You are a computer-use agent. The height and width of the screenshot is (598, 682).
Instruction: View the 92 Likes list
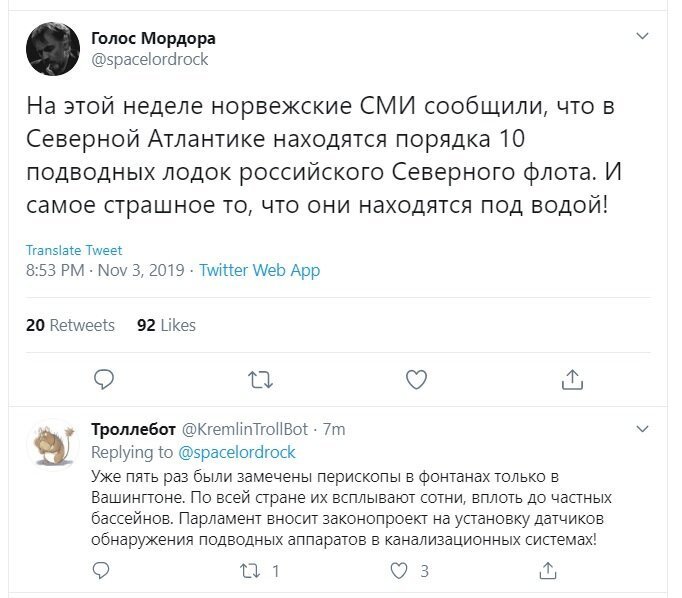[x=166, y=325]
